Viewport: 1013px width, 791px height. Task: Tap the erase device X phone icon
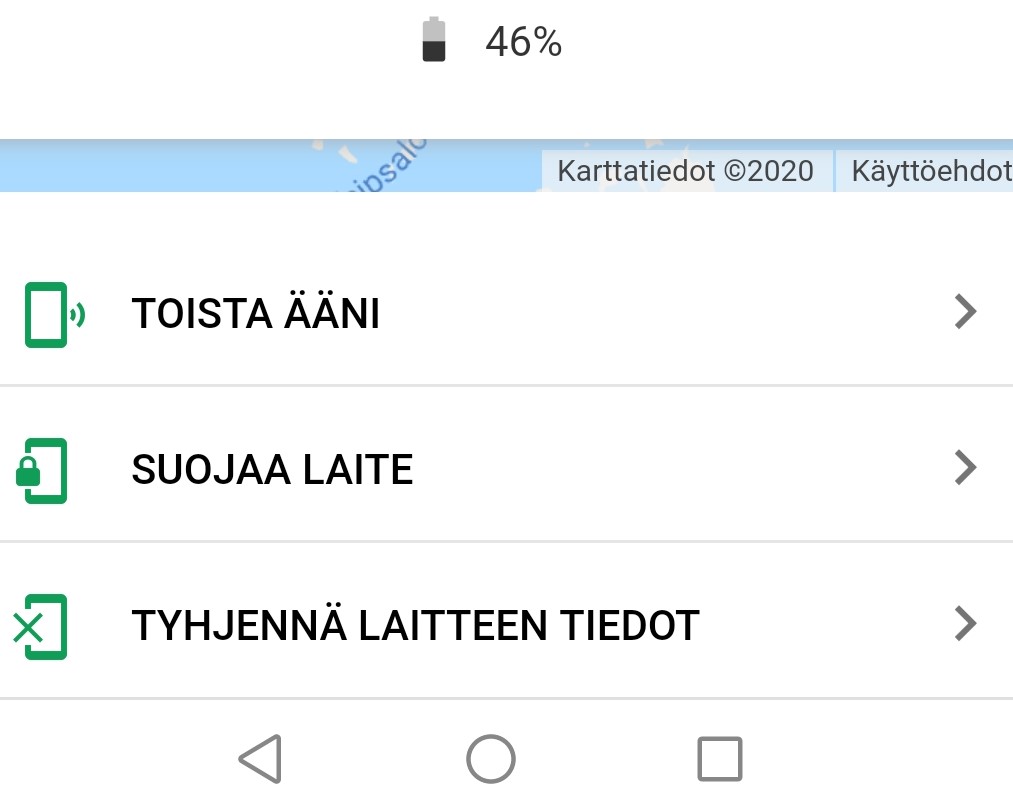pos(42,627)
